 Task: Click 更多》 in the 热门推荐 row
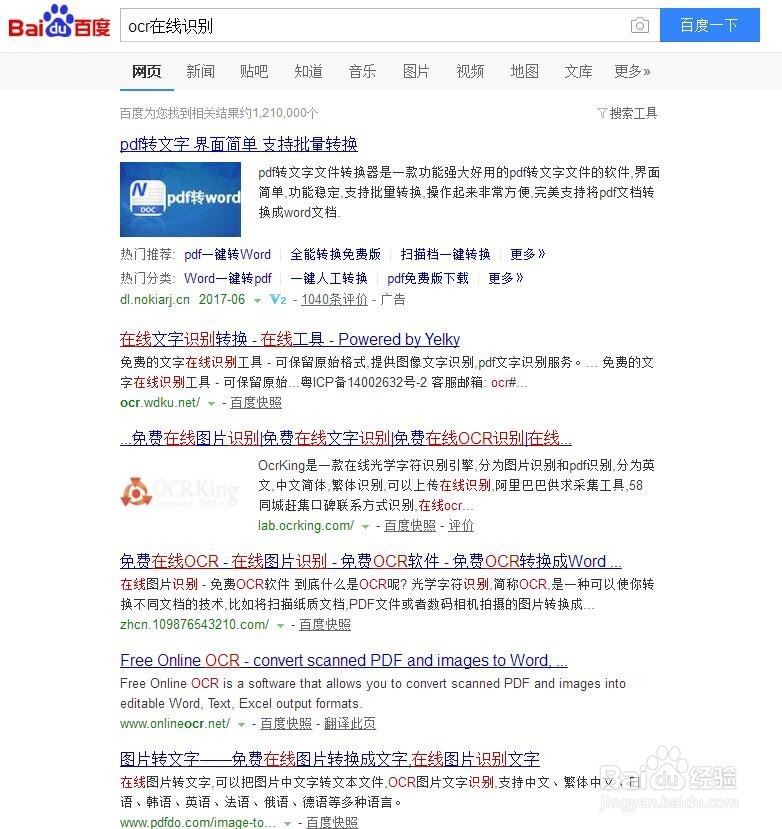tap(527, 254)
